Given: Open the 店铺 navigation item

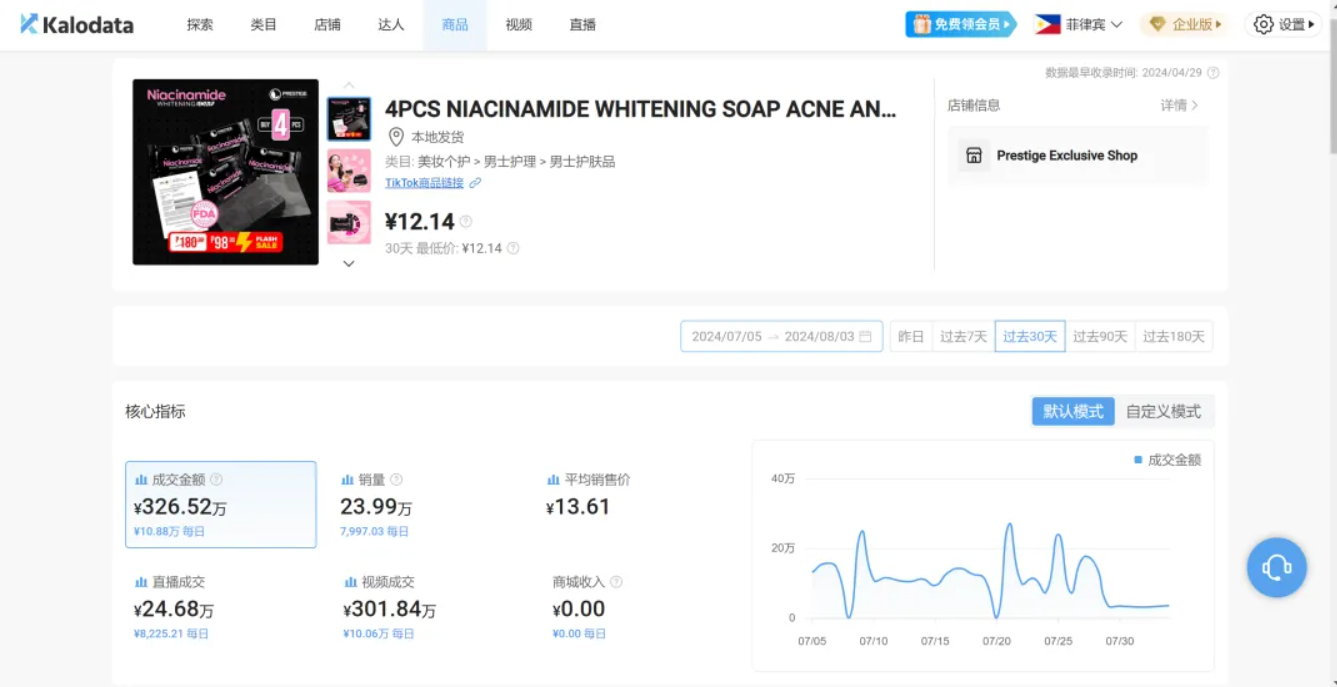Looking at the screenshot, I should pyautogui.click(x=328, y=25).
